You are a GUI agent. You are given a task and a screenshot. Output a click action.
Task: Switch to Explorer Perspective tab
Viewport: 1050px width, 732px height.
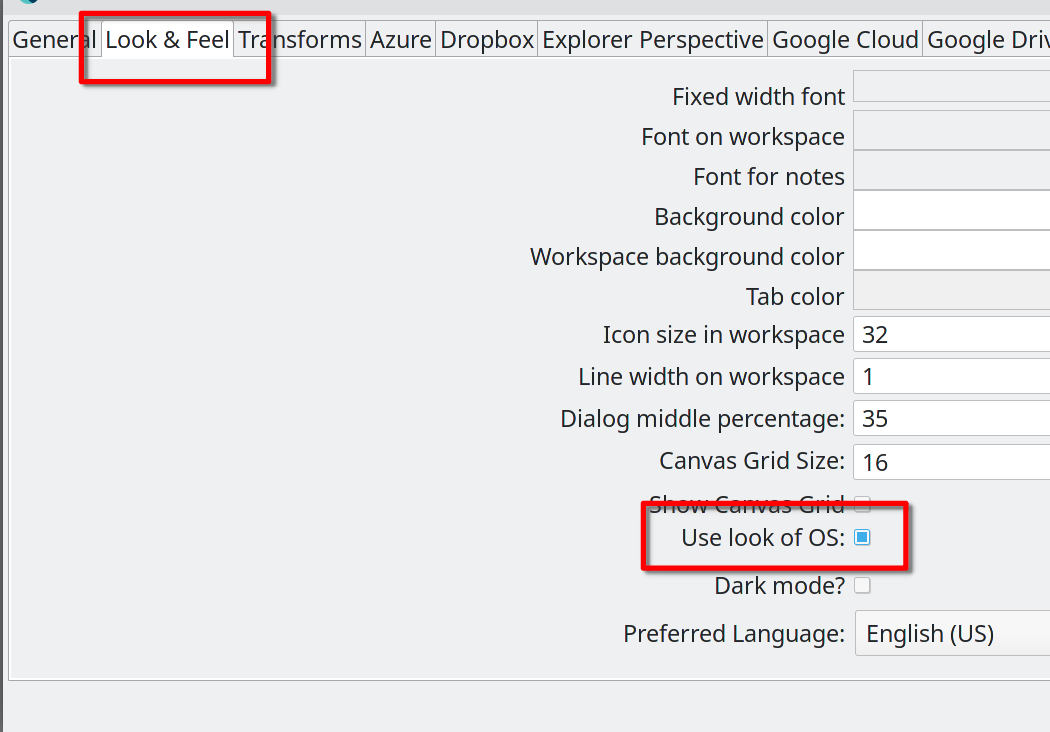tap(652, 40)
